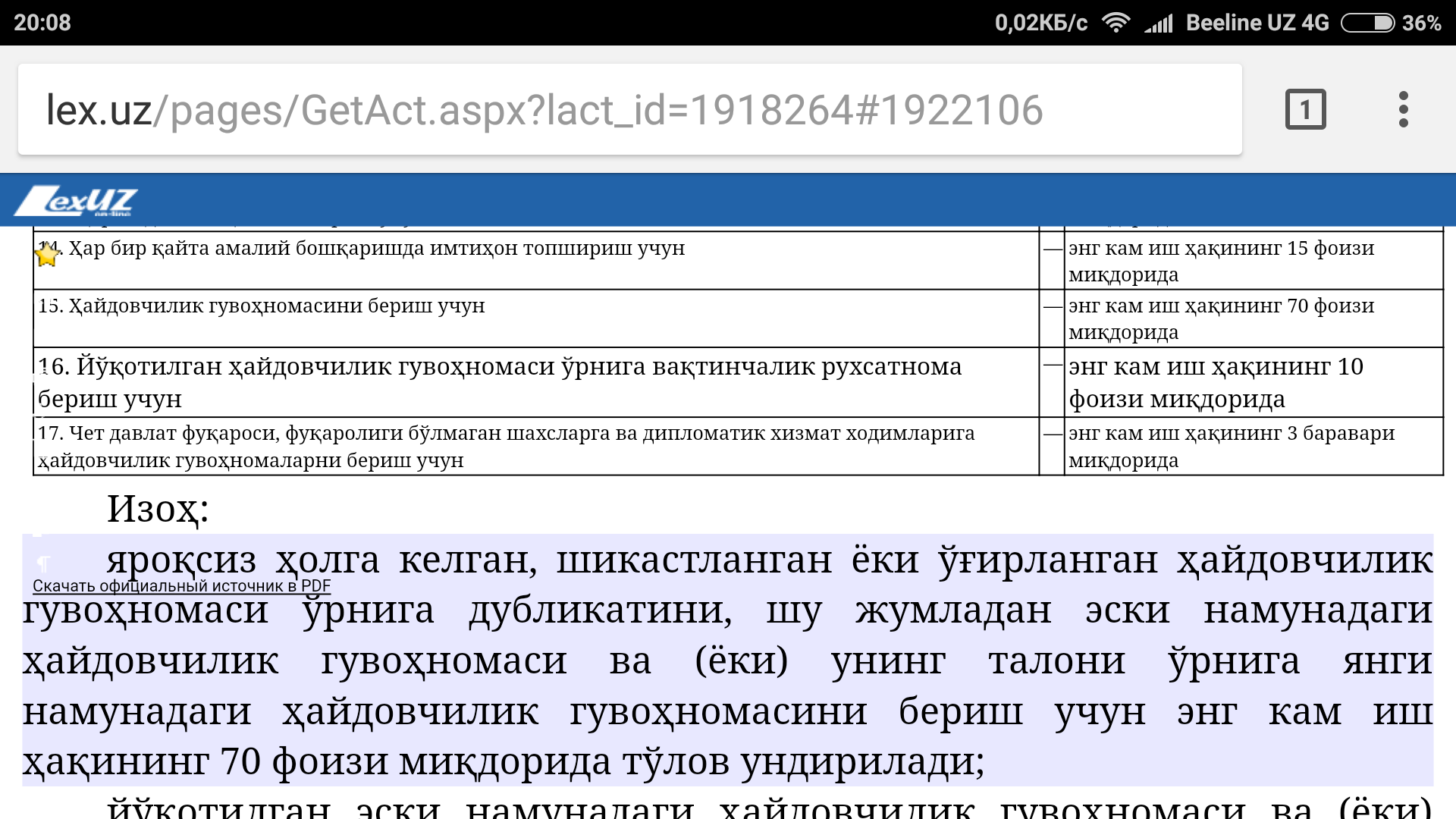The image size is (1456, 819).
Task: Click the pilcrow paragraph mark icon
Action: [x=43, y=563]
